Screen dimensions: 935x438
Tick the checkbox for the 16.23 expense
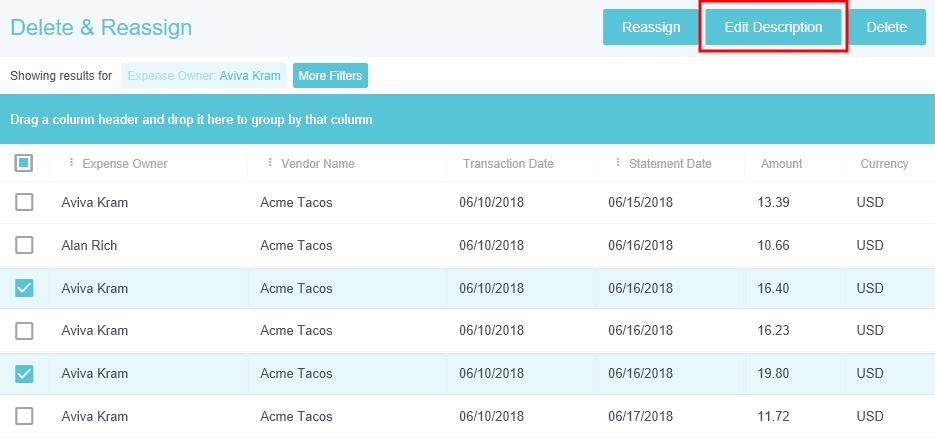click(24, 330)
